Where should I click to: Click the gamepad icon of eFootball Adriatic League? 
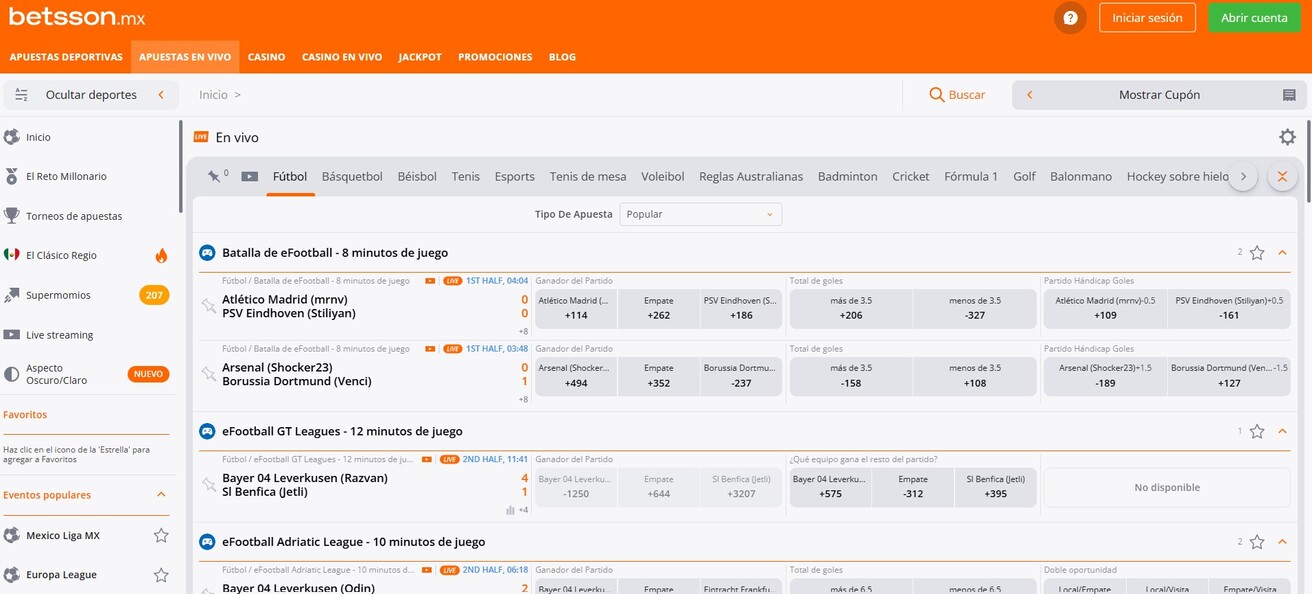[x=207, y=542]
